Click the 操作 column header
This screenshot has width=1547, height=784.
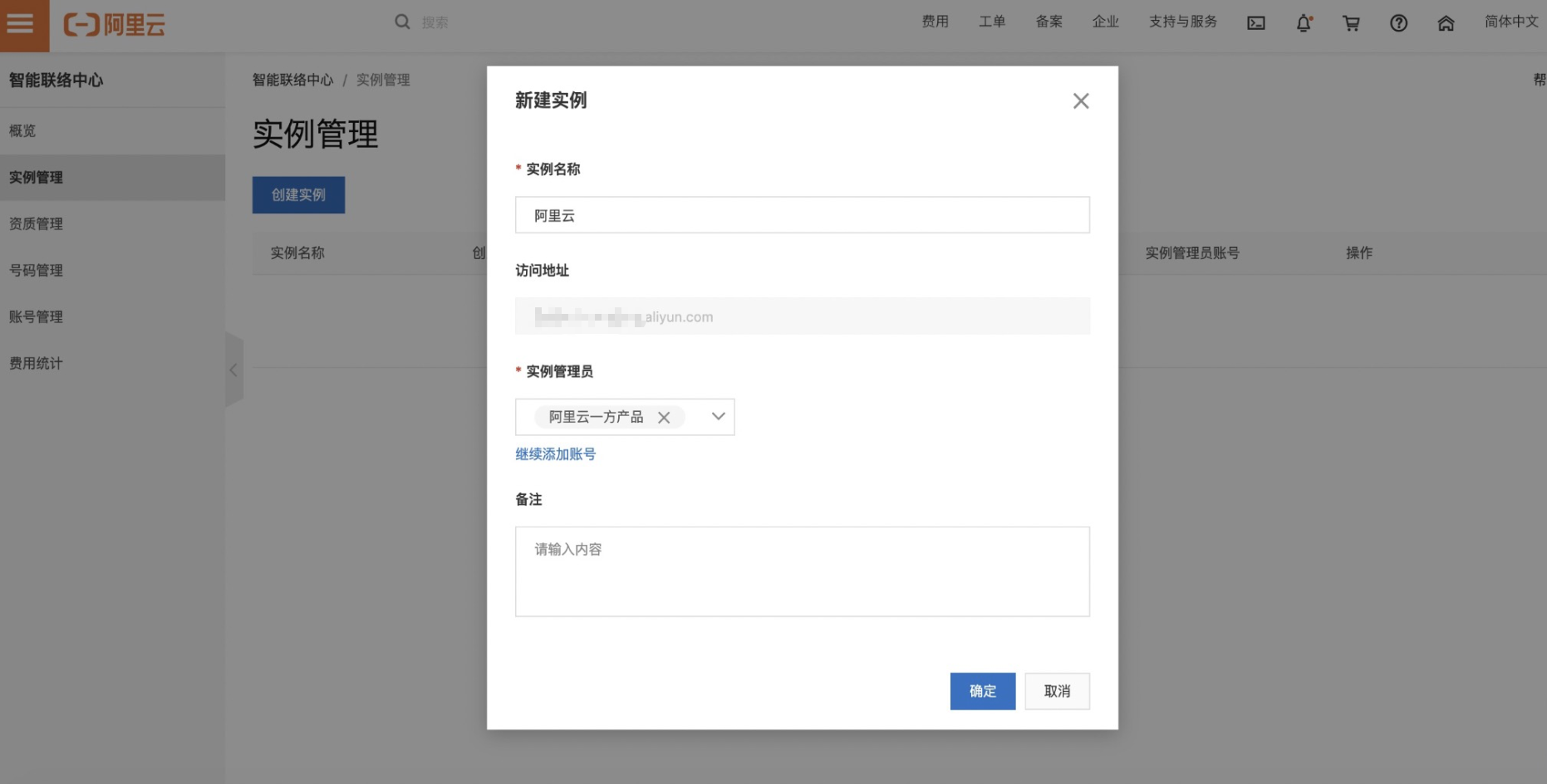coord(1359,253)
